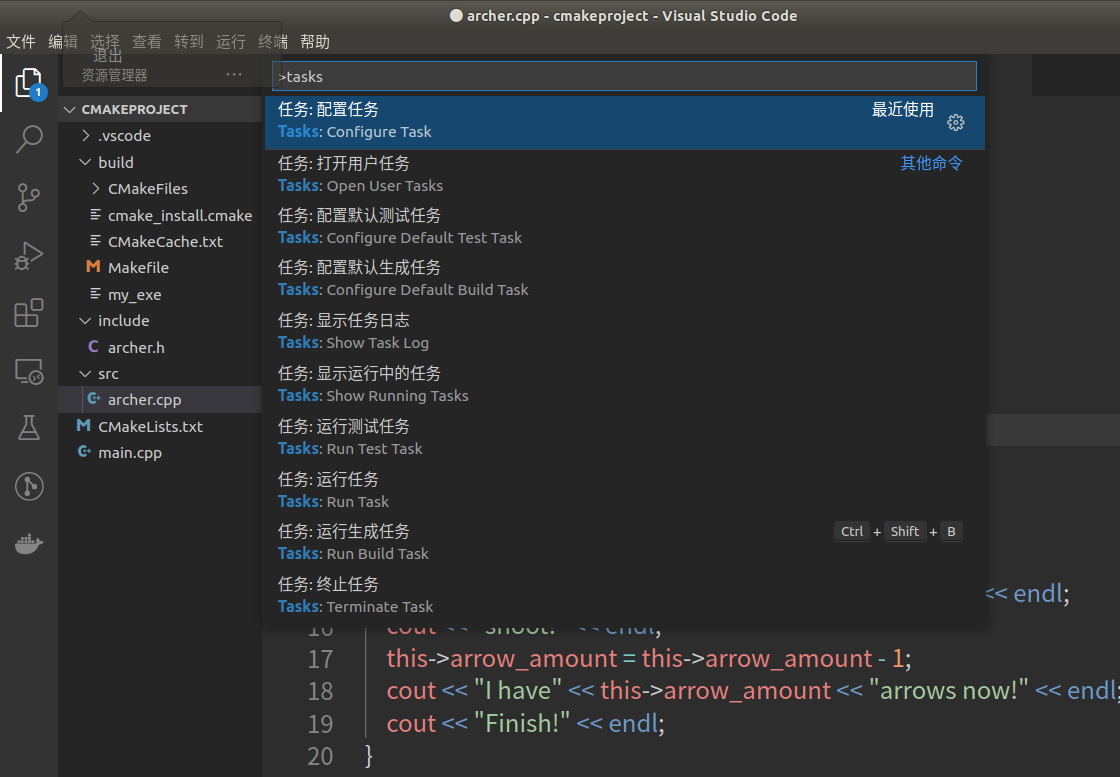Select Configure Default Test Task command

point(624,228)
